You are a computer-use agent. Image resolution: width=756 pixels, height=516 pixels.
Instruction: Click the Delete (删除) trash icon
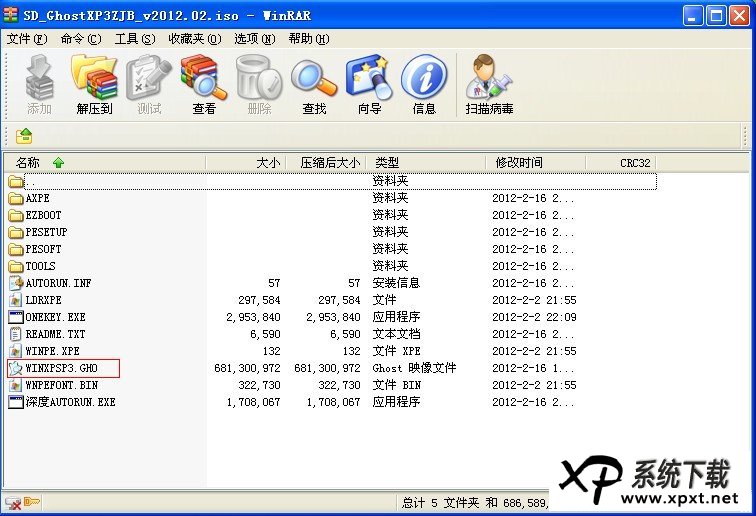coord(259,85)
